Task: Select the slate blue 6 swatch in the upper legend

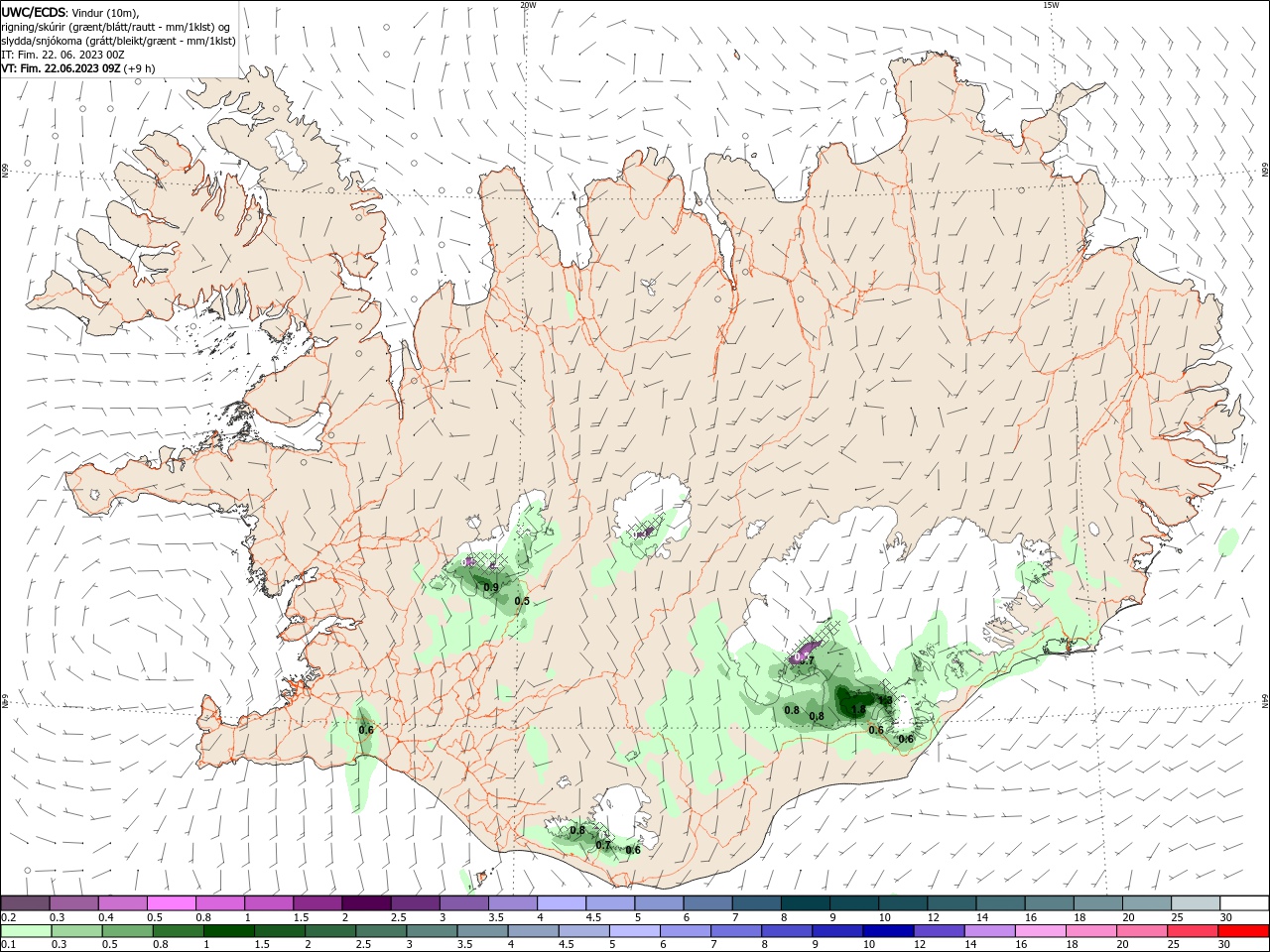Action: point(706,903)
